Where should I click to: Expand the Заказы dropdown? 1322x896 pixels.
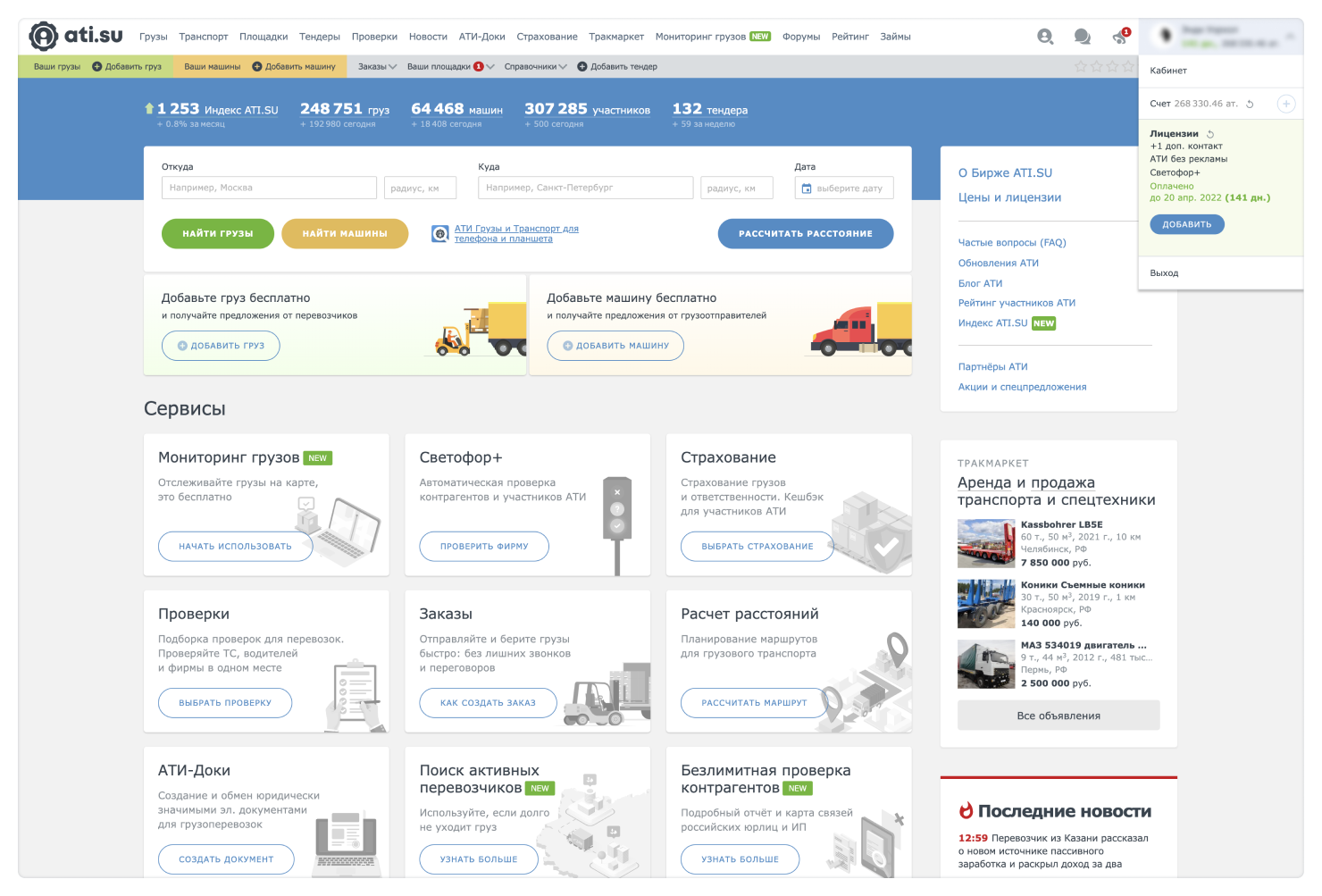point(377,66)
